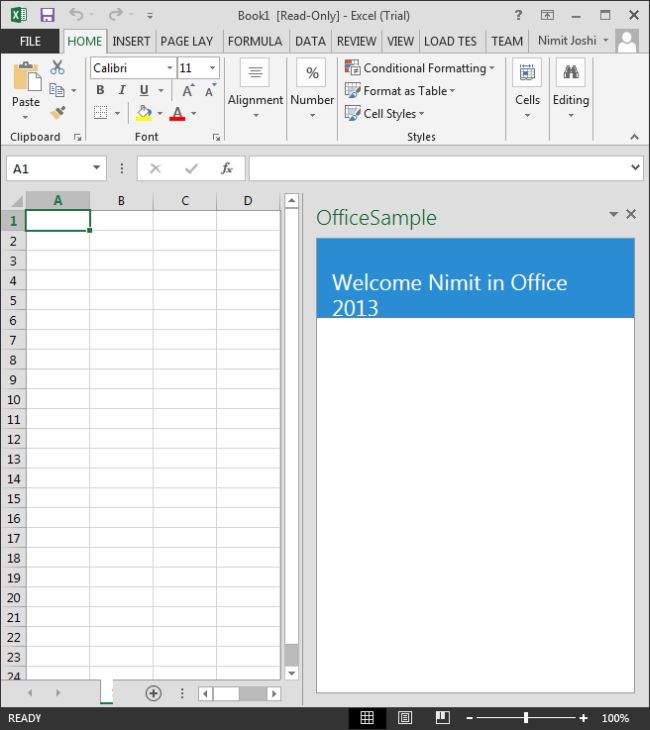Screen dimensions: 650x730
Task: Click inside the formula bar input
Action: coord(438,168)
